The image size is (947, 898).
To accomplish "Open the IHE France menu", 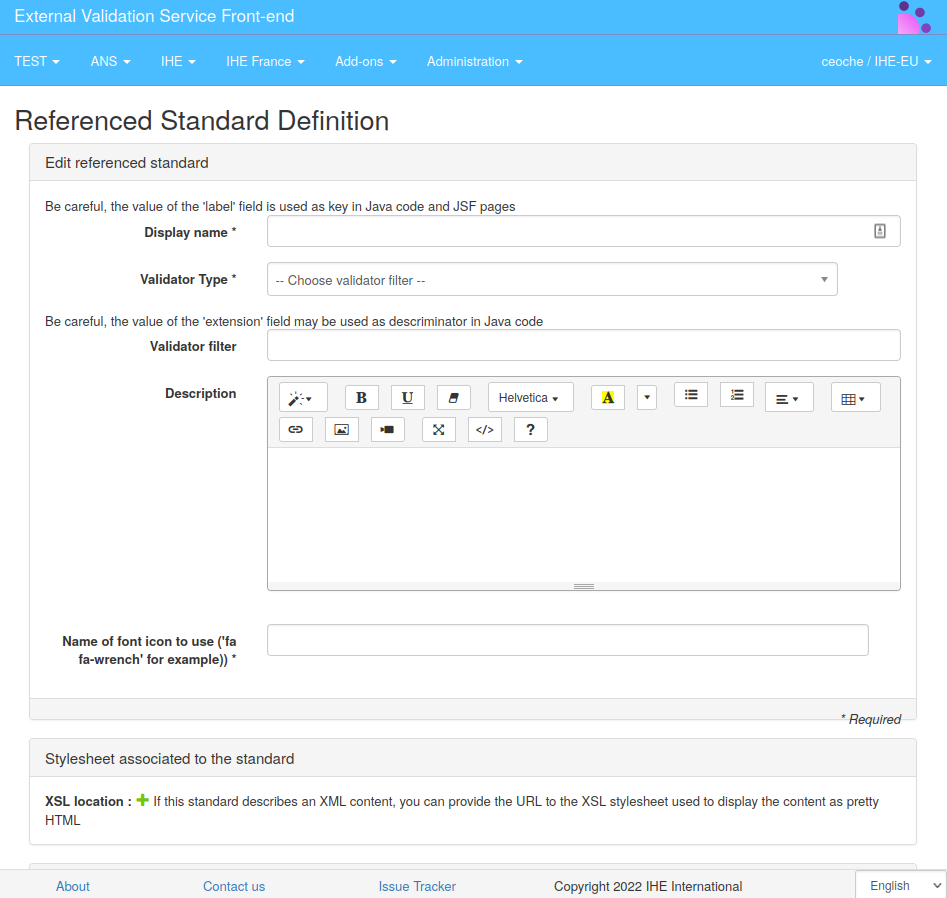I will click(x=265, y=61).
